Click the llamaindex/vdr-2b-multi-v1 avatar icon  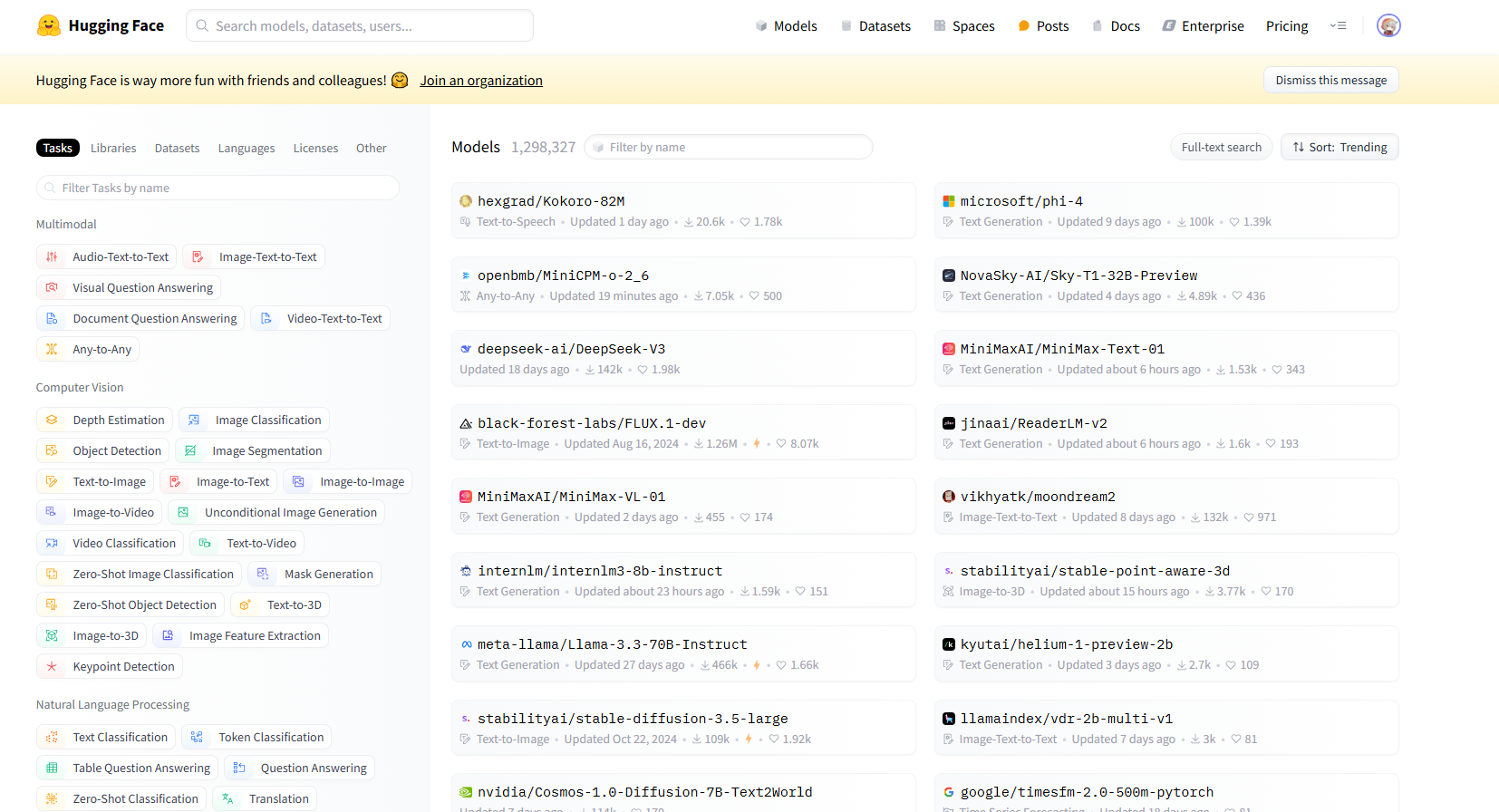(x=949, y=719)
